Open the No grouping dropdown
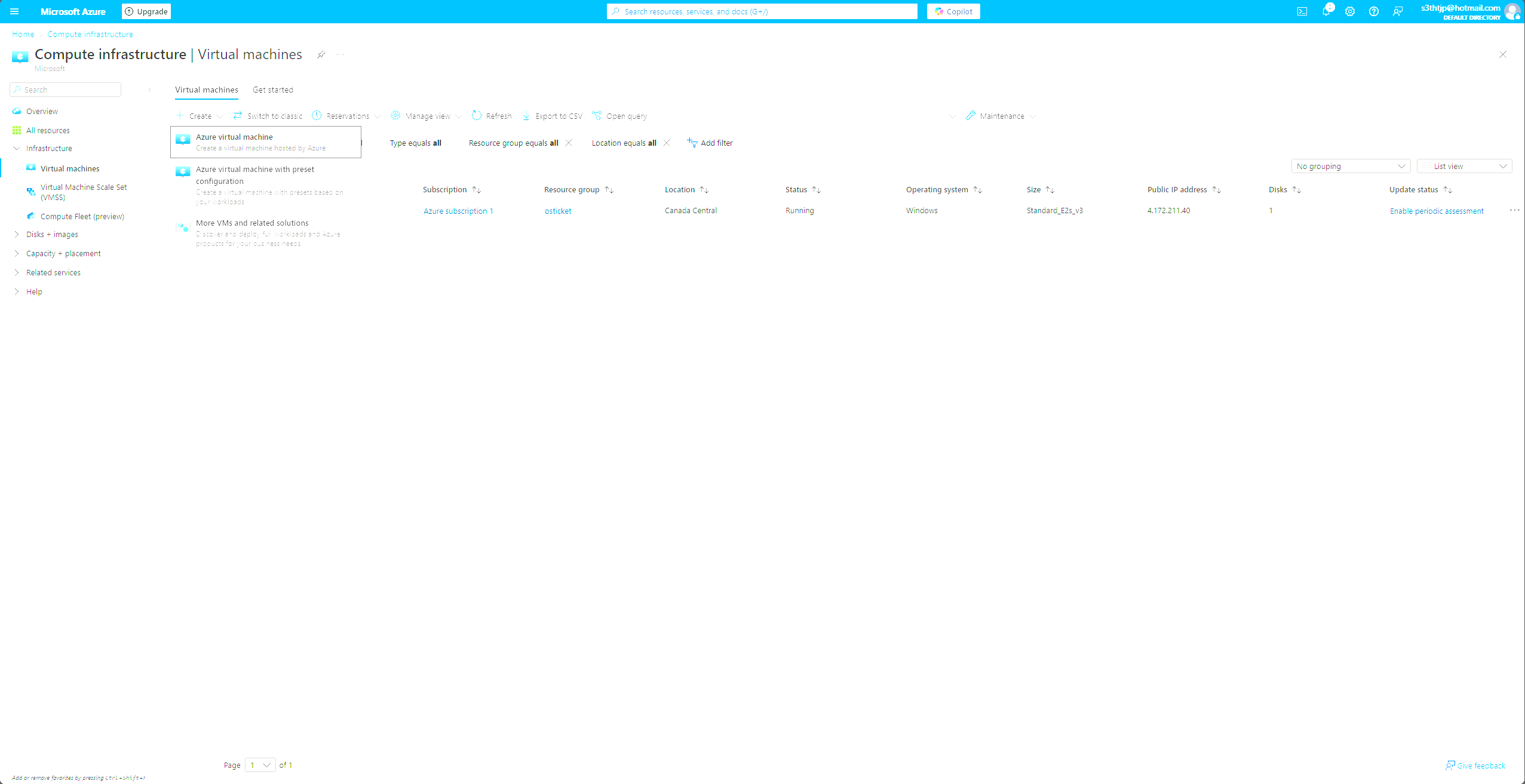 pyautogui.click(x=1351, y=166)
